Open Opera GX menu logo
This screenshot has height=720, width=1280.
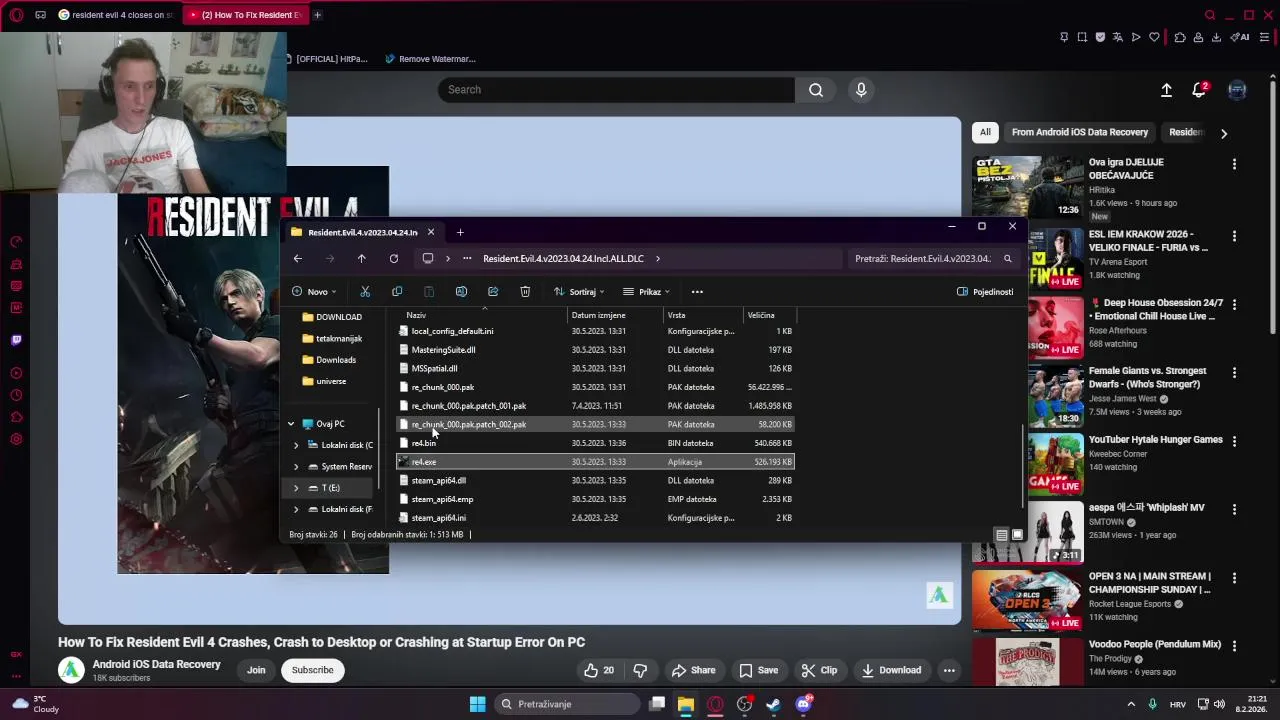tap(17, 15)
